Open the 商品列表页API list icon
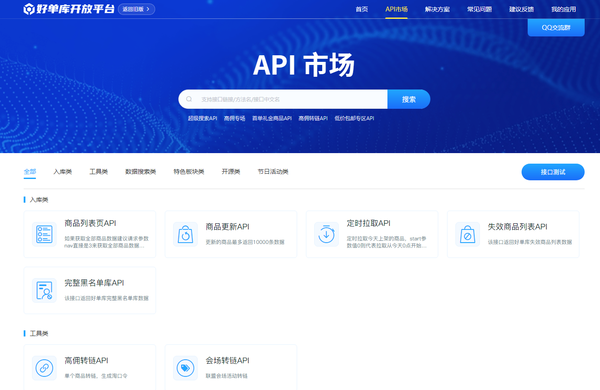 tap(44, 234)
